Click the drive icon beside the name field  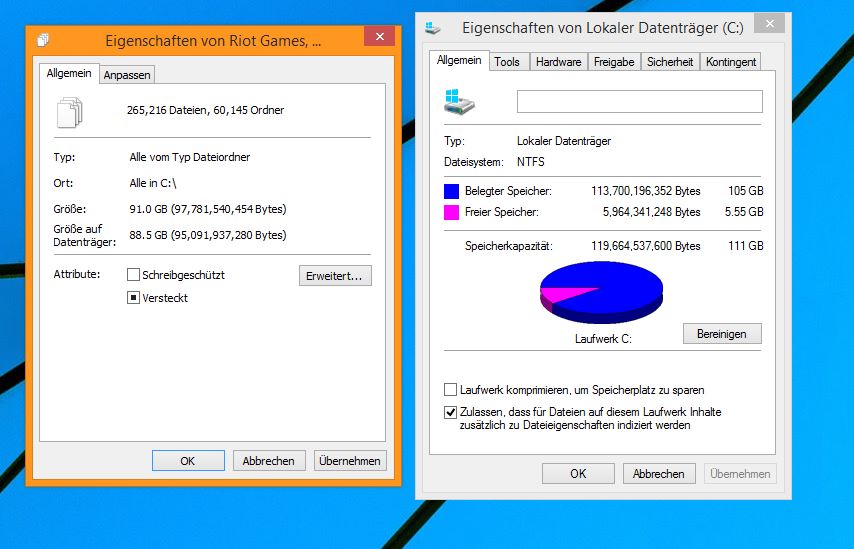tap(459, 102)
